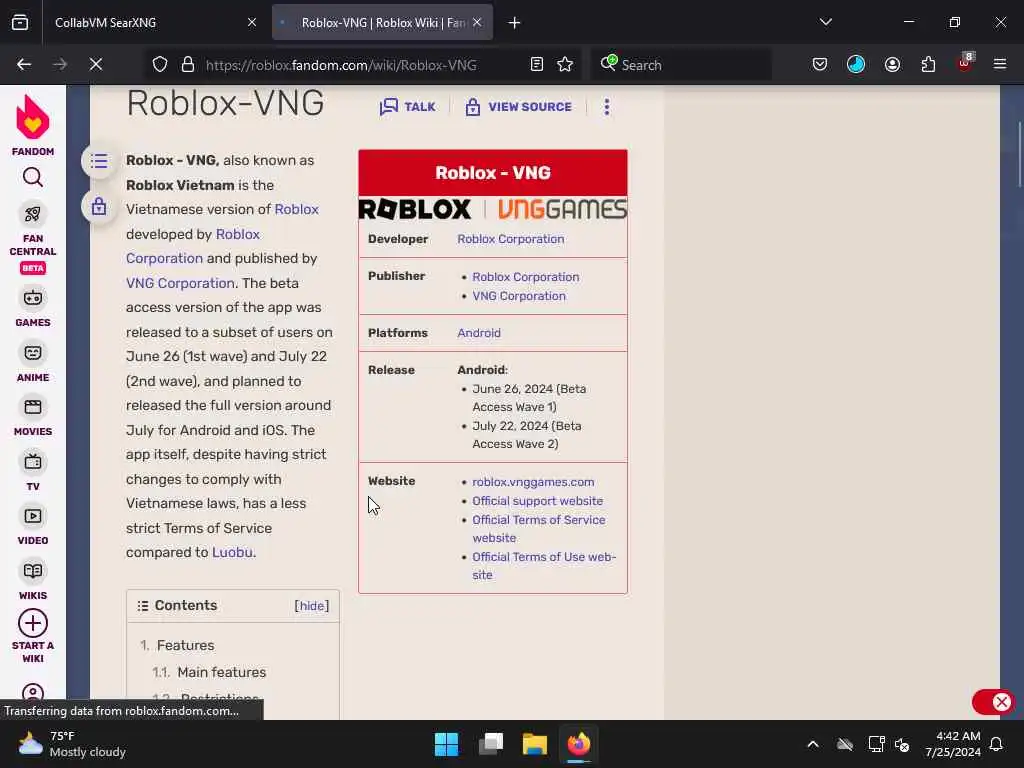The width and height of the screenshot is (1024, 768).
Task: Open Firefox account profile icon
Action: click(892, 64)
